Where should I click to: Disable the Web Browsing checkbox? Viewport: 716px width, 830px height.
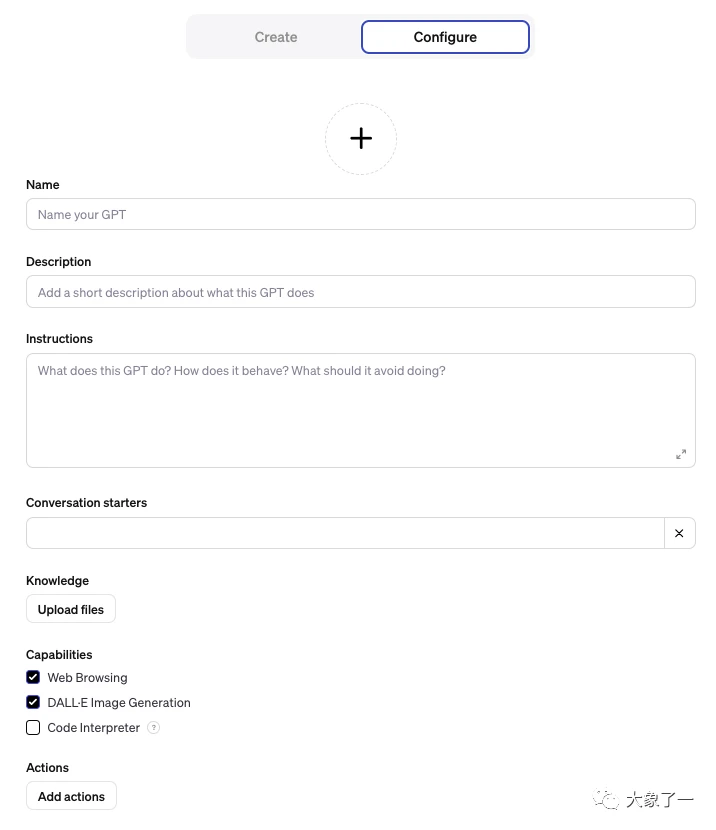(33, 677)
